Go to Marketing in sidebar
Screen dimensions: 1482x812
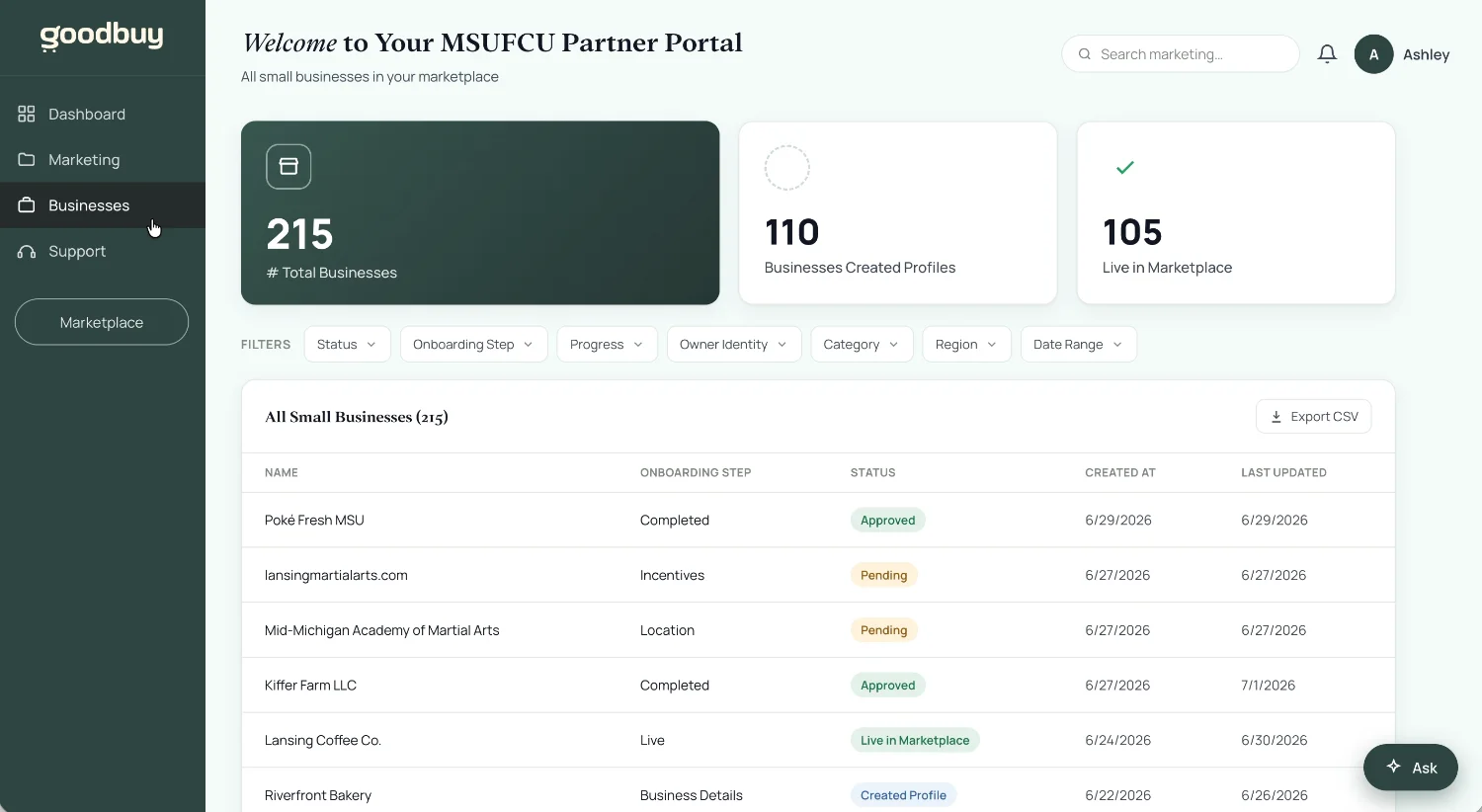(x=103, y=159)
